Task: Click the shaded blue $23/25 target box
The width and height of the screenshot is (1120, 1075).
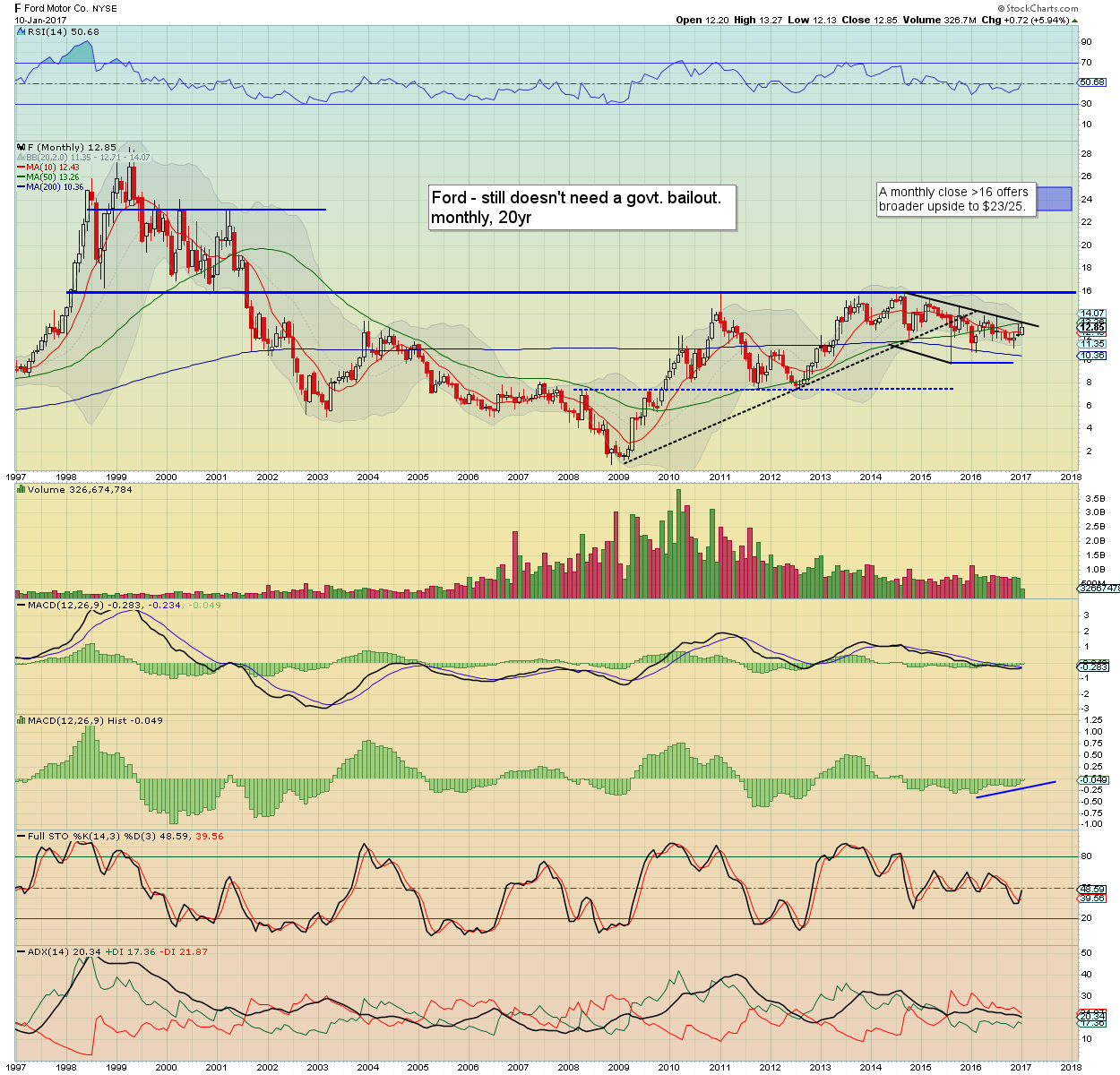Action: coord(1054,199)
